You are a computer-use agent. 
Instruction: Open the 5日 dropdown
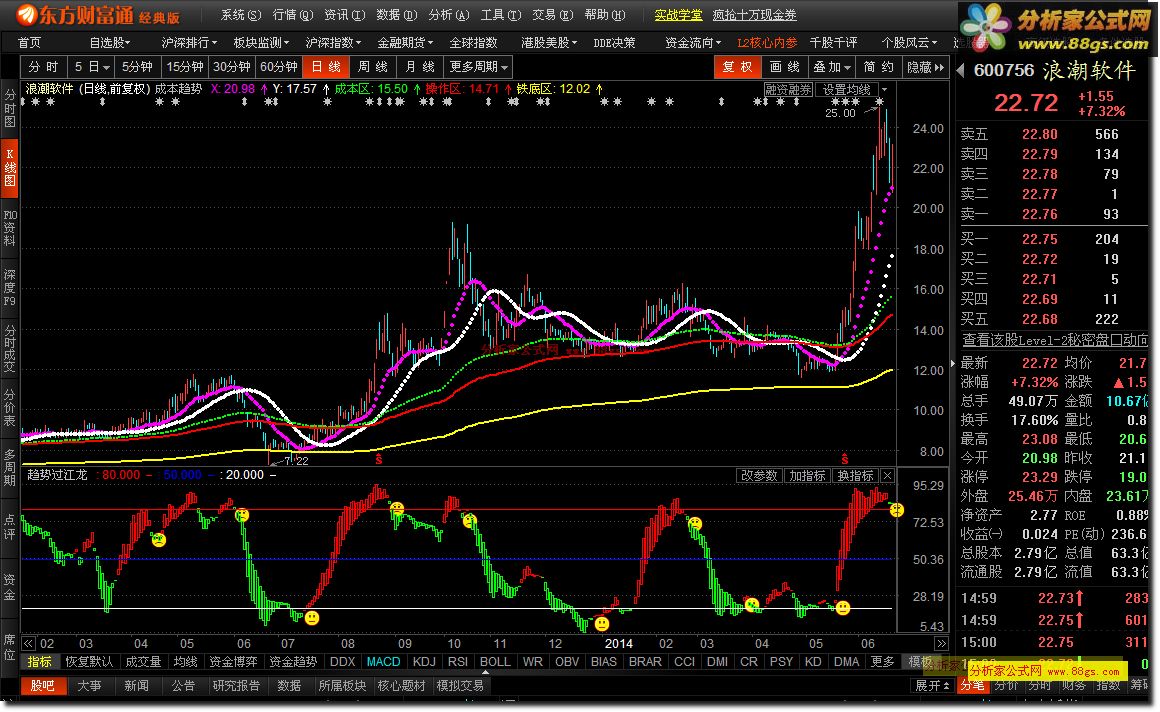92,67
